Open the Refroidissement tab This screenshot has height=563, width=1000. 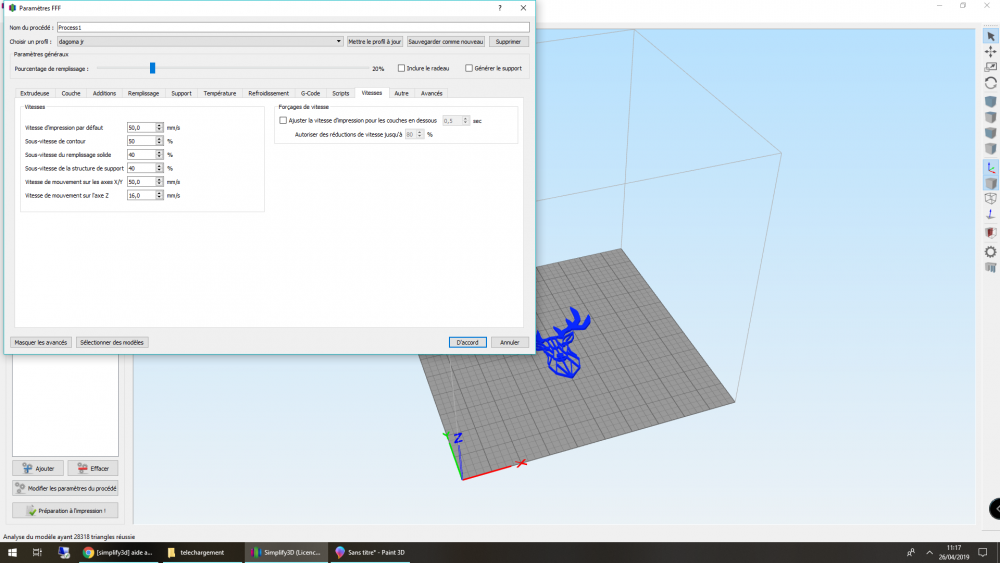[268, 93]
